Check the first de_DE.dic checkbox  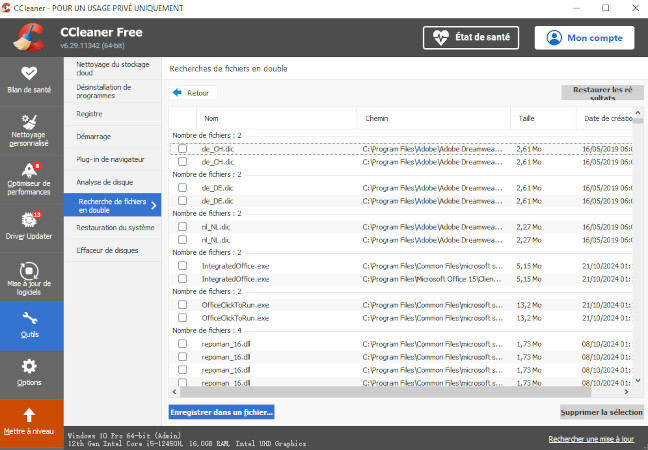tap(182, 188)
